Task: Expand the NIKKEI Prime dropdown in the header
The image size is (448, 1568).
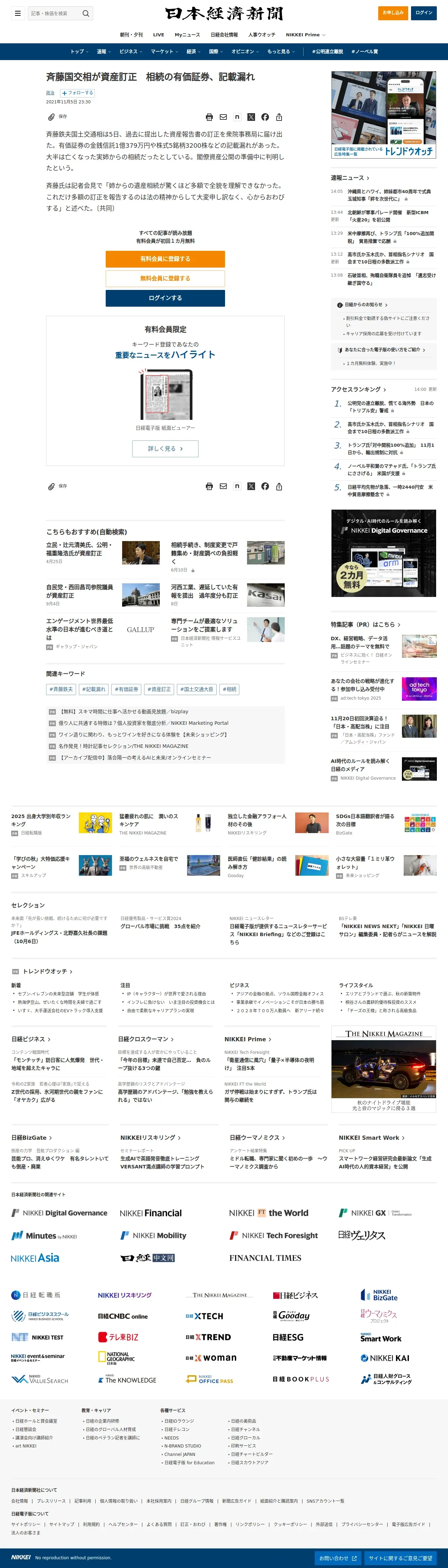Action: tap(306, 35)
